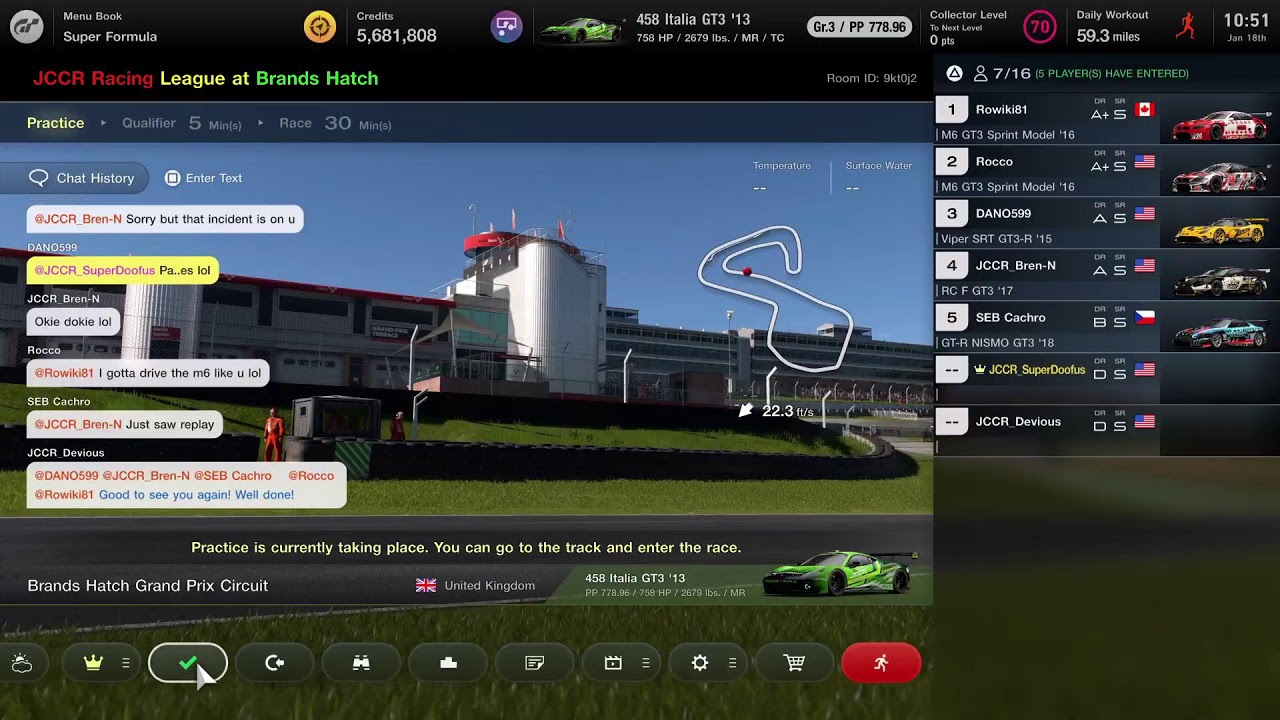Viewport: 1280px width, 720px height.
Task: Click the 'Okie dokie lol' chat bubble
Action: pyautogui.click(x=73, y=322)
